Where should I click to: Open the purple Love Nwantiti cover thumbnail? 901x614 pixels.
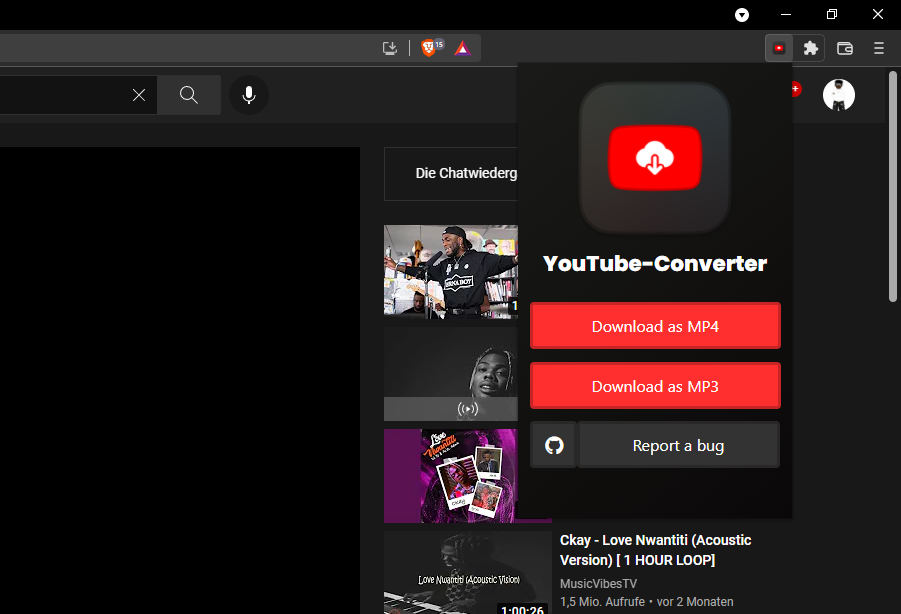(451, 476)
